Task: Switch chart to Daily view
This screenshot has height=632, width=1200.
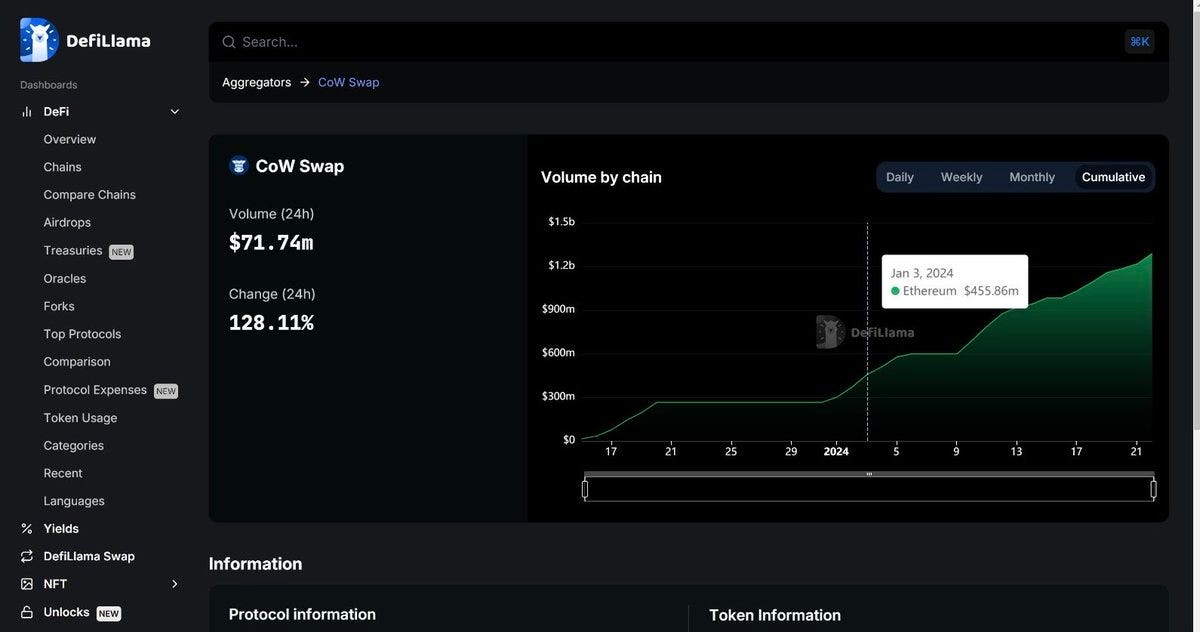Action: 900,177
